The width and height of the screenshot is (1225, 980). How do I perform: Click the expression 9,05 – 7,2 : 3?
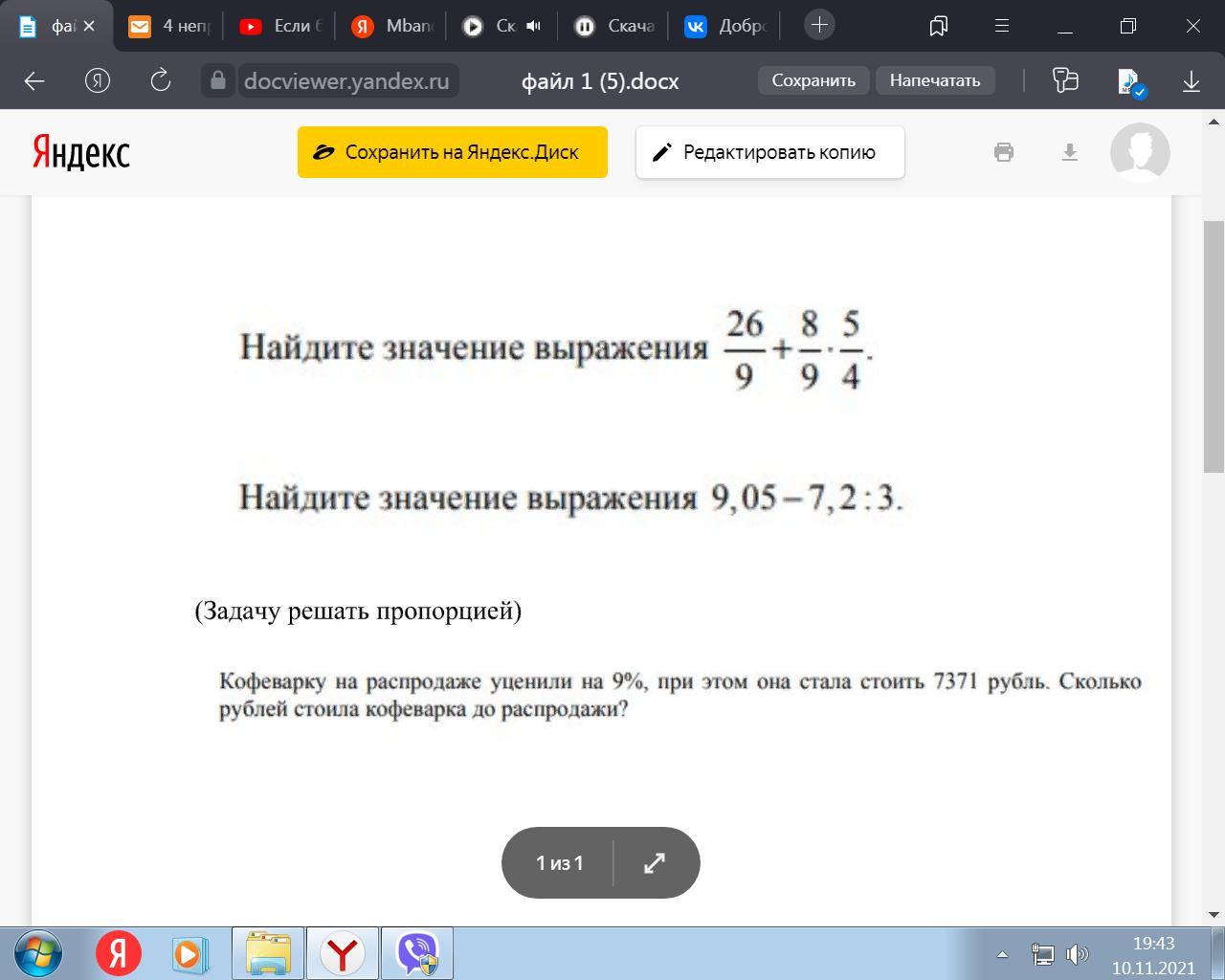(x=807, y=498)
